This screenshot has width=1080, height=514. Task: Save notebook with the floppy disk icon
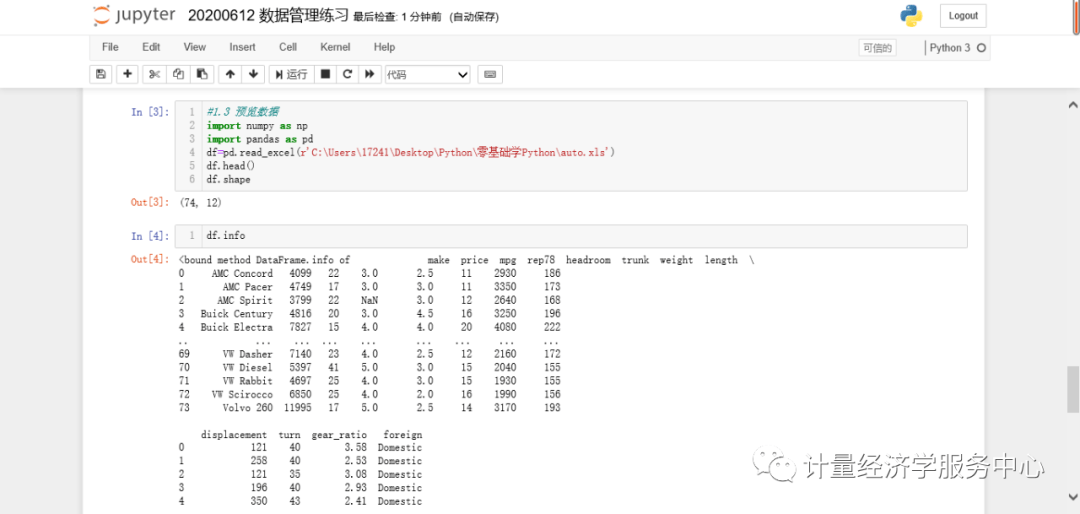[101, 74]
